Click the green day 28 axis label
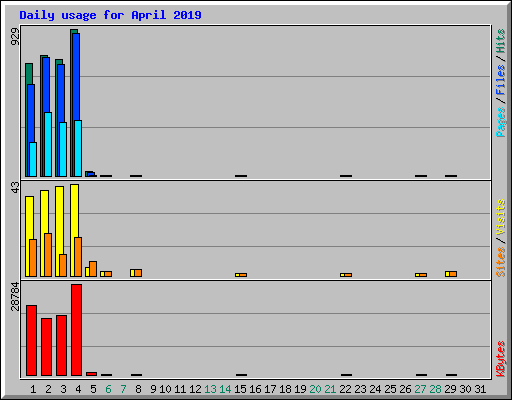Screen dimensions: 512x400 point(435,389)
